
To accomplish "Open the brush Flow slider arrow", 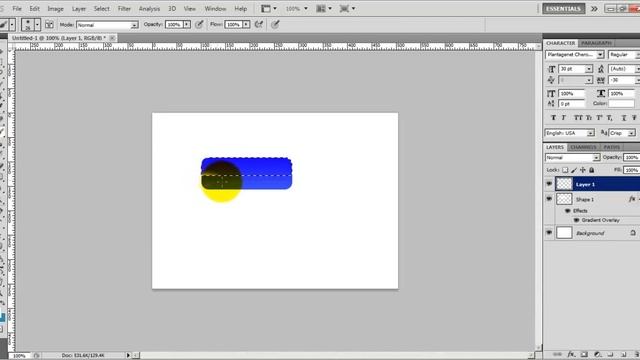I will click(x=246, y=24).
